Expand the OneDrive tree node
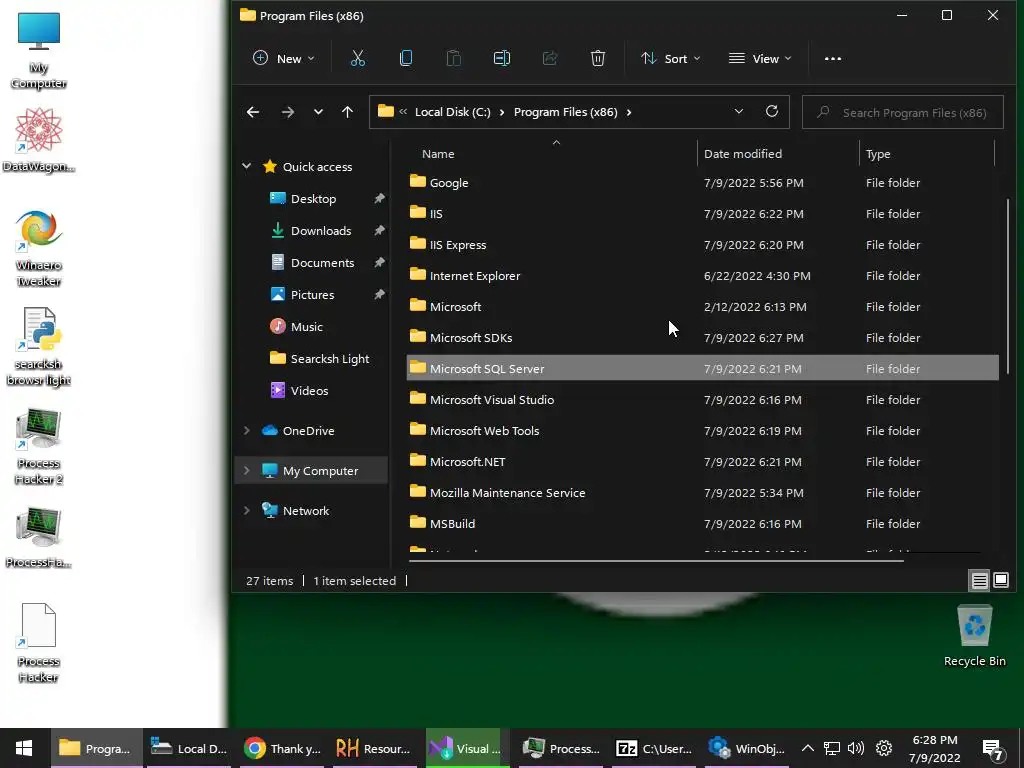Screen dimensions: 1024x768 pyautogui.click(x=246, y=430)
